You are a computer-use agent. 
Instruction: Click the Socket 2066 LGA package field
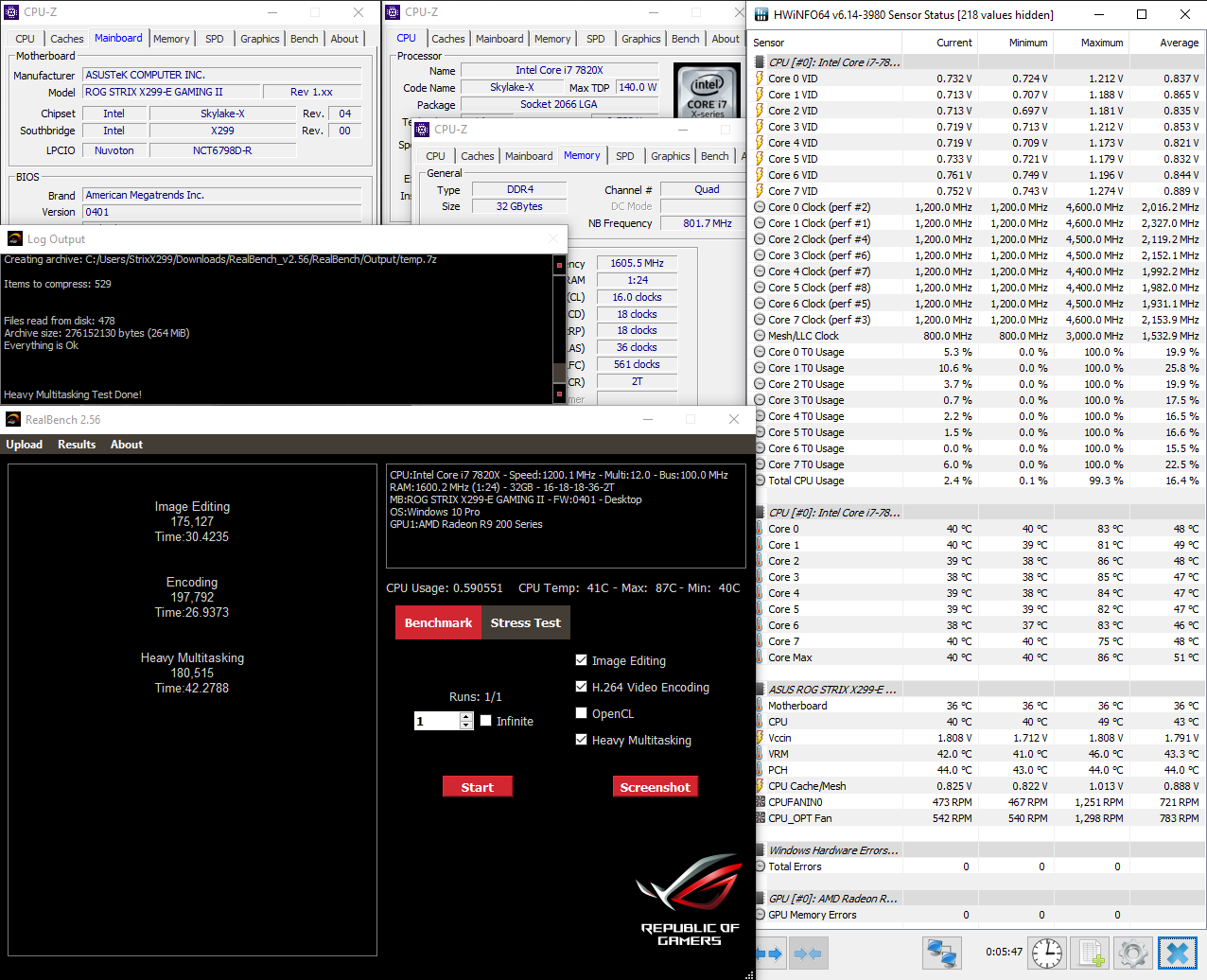[x=559, y=104]
